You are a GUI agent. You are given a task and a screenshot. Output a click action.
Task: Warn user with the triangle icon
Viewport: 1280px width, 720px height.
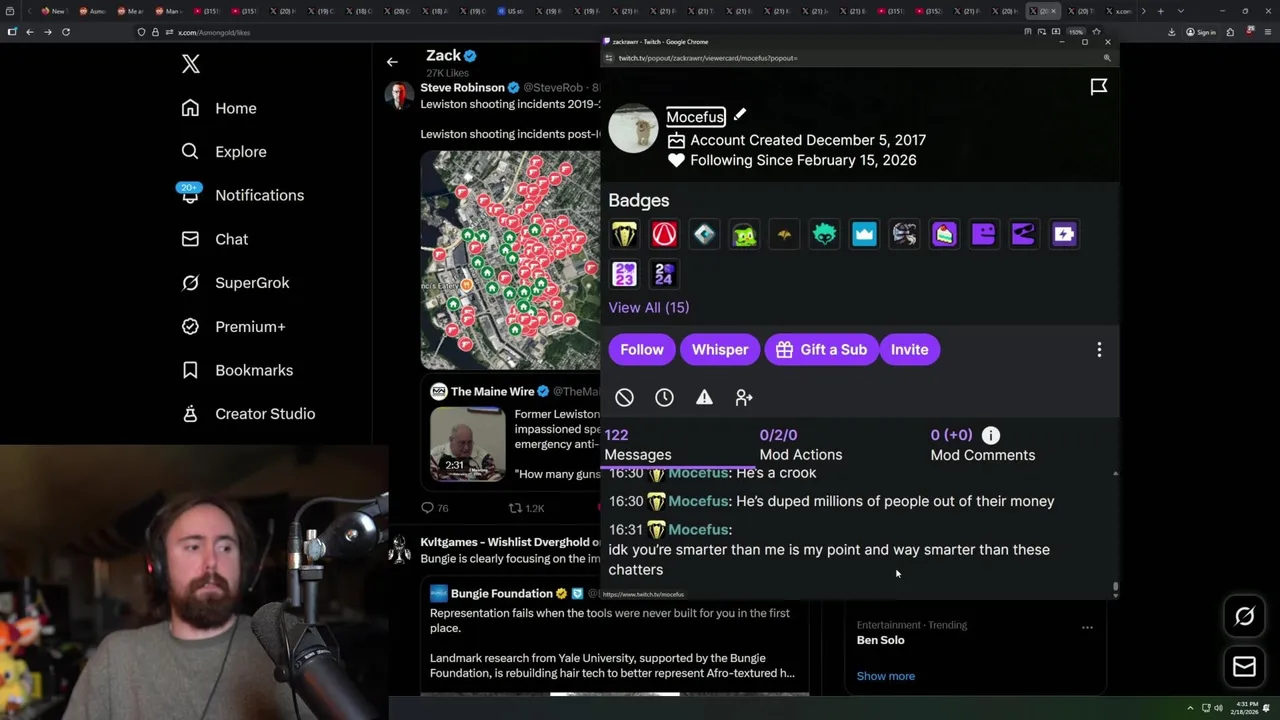[704, 398]
